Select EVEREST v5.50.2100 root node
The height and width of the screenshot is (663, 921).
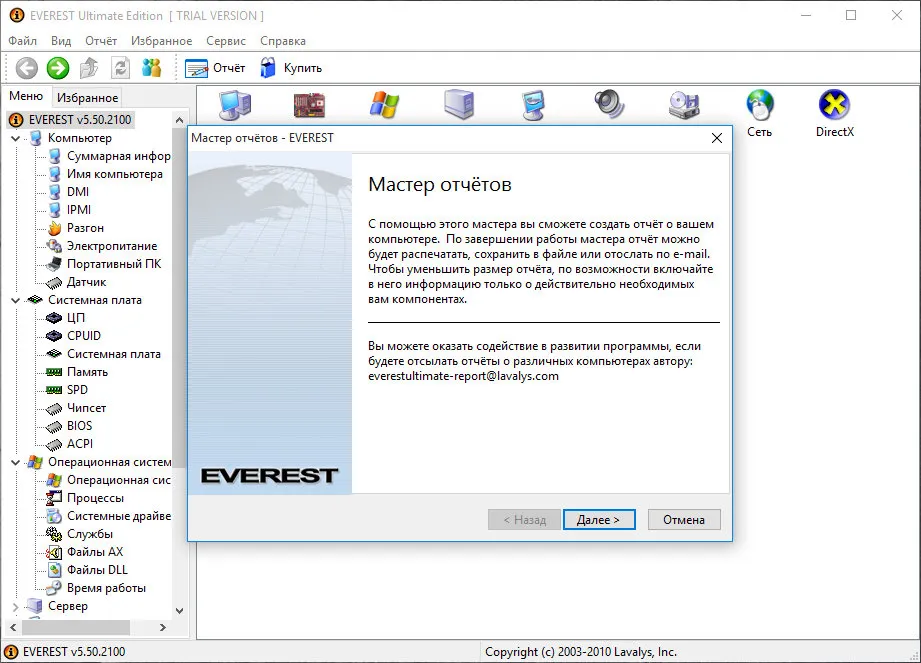click(70, 120)
